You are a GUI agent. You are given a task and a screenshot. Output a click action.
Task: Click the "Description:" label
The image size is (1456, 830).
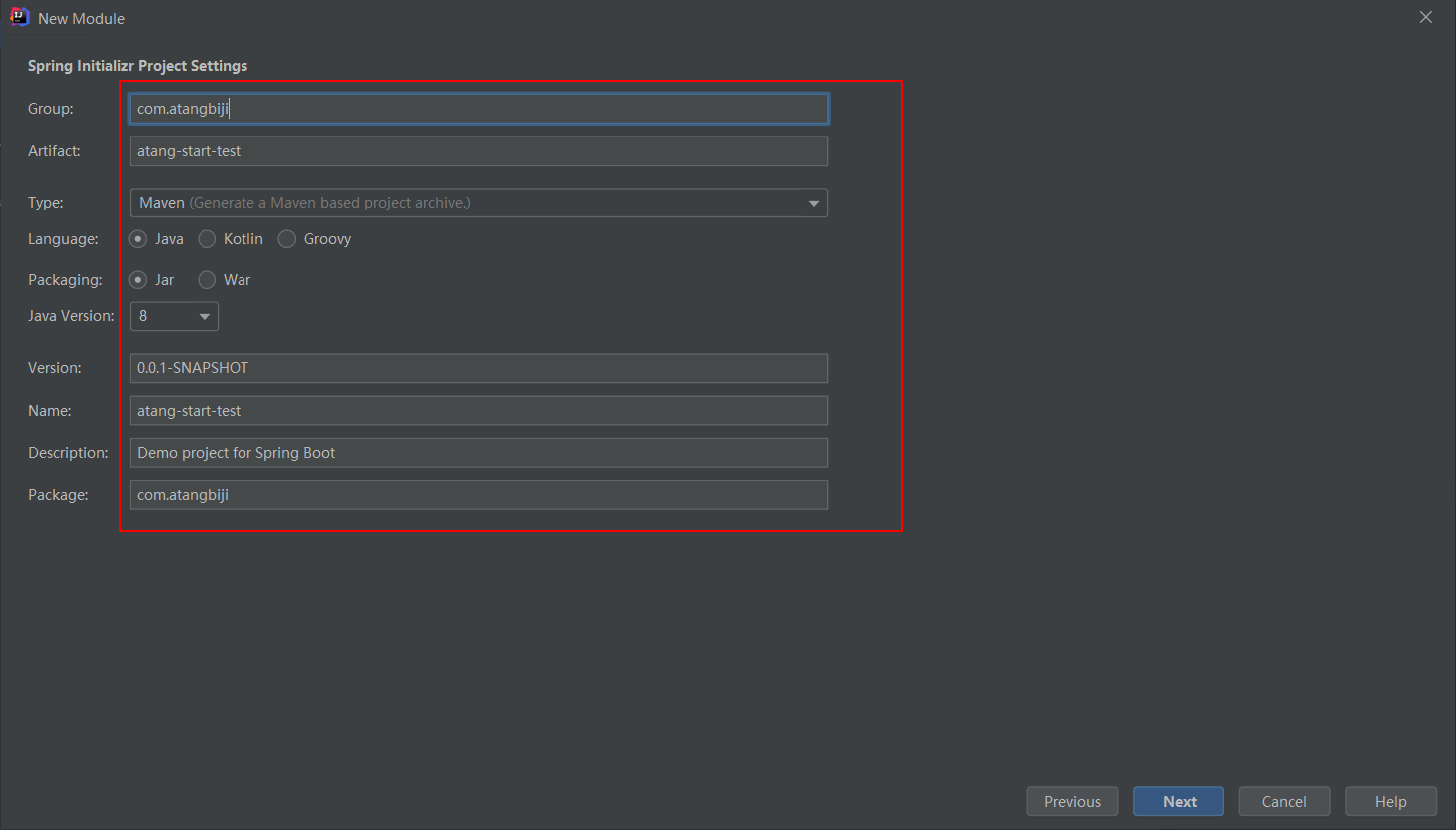coord(68,453)
